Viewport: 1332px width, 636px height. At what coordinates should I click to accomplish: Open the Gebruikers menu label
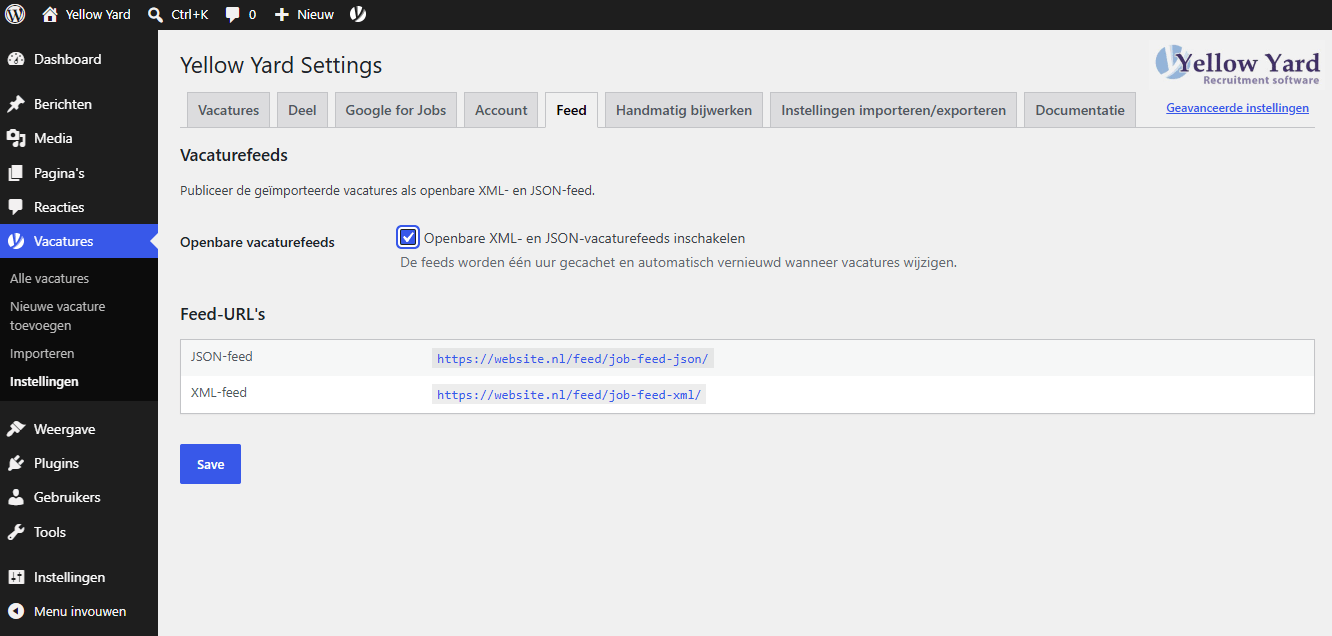click(x=67, y=497)
